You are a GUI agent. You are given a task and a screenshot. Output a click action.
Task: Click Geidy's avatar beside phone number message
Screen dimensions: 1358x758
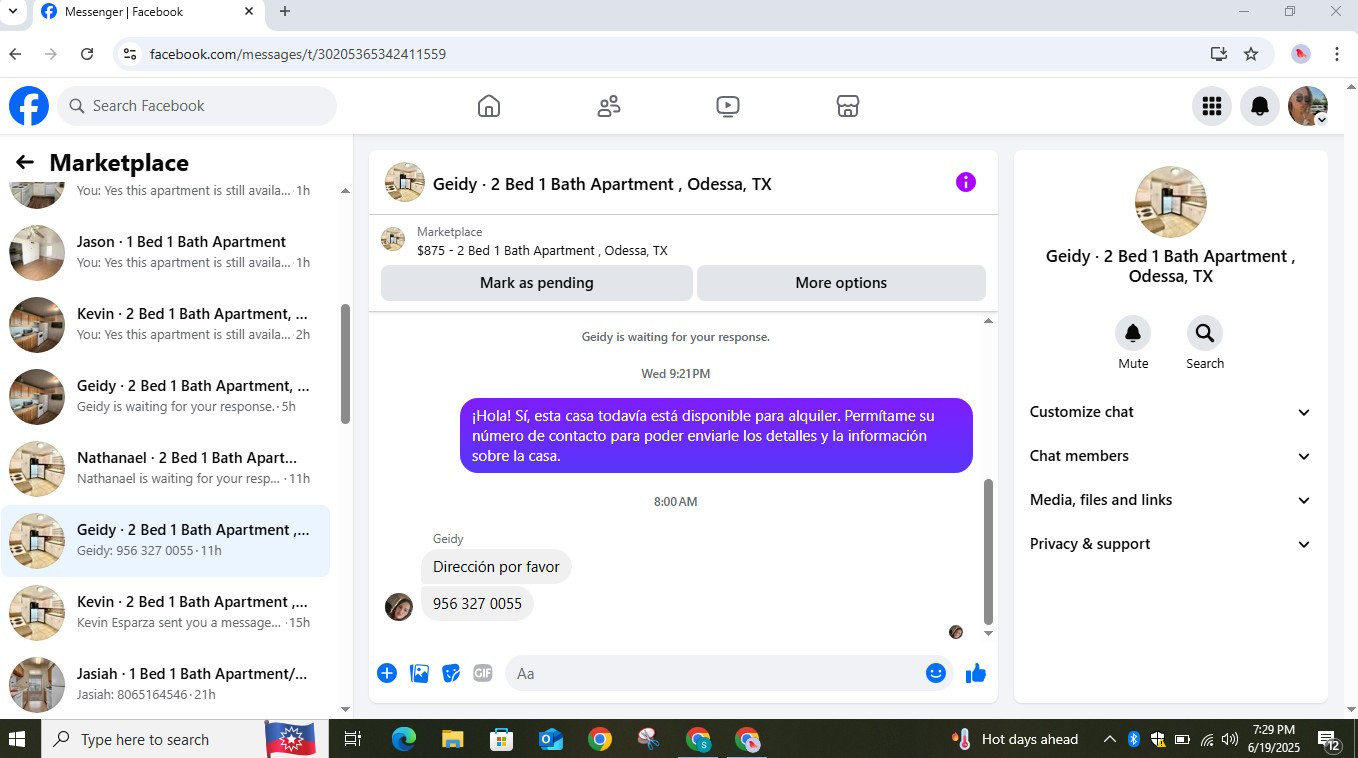tap(399, 606)
